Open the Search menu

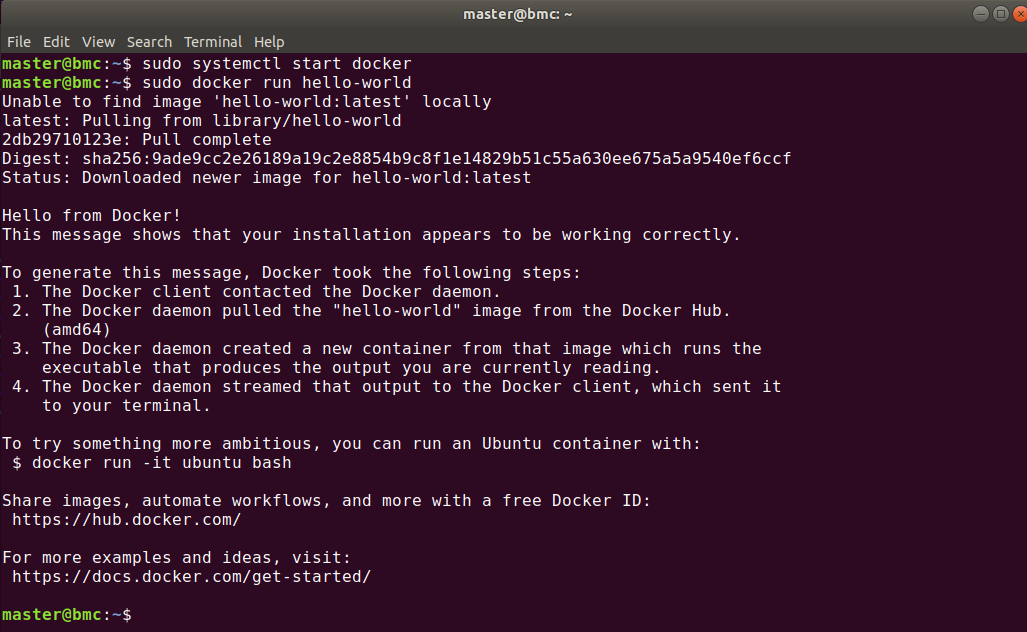click(x=148, y=41)
